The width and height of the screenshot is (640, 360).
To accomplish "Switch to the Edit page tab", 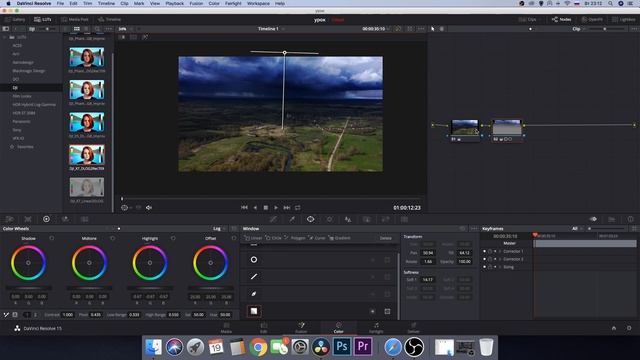I will [264, 328].
